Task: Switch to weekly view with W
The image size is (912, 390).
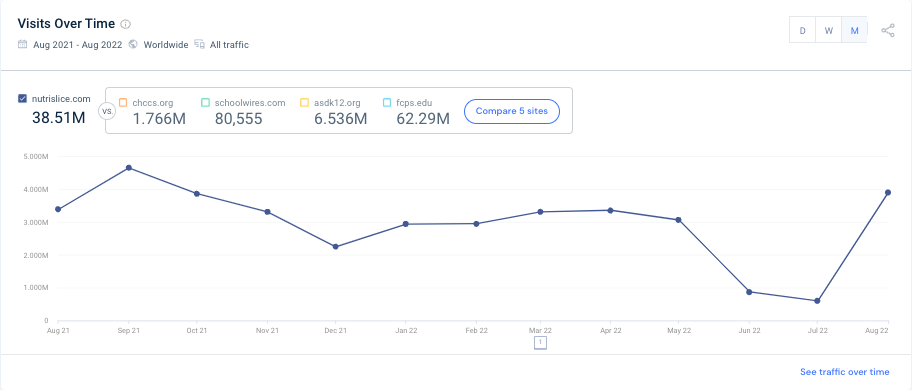Action: (828, 30)
